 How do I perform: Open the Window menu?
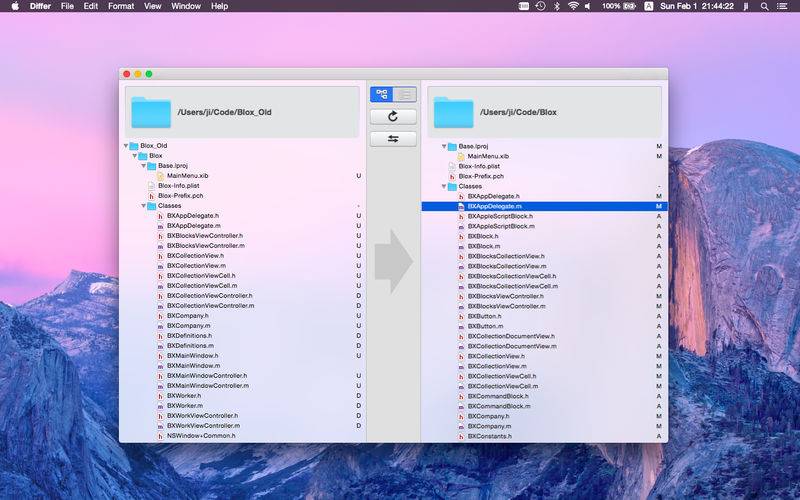[x=186, y=6]
